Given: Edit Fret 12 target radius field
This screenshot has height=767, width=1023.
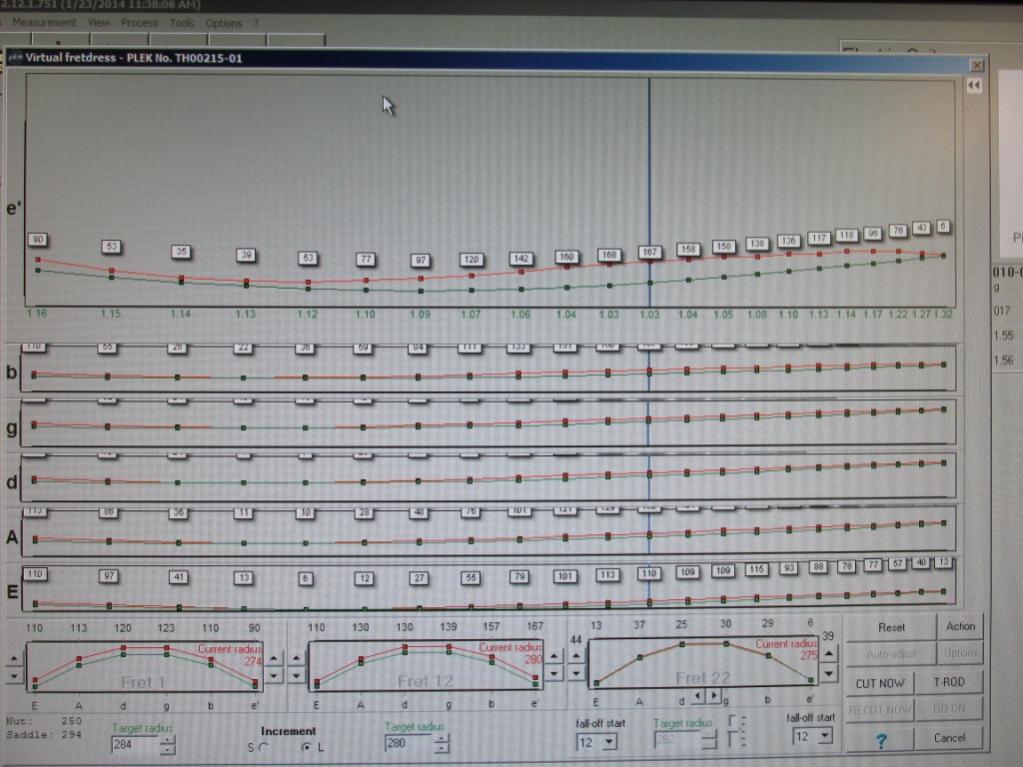Looking at the screenshot, I should [408, 744].
